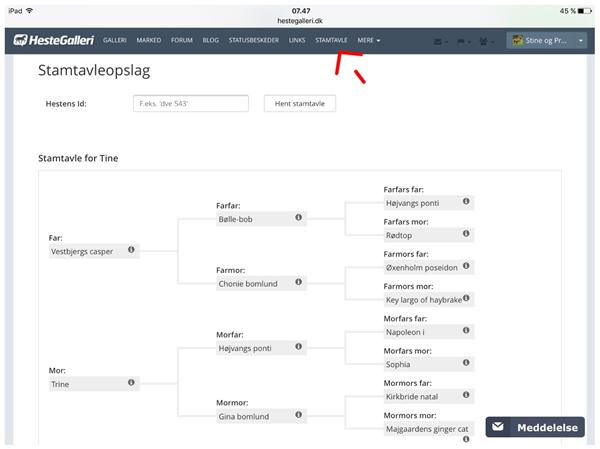
Task: Click info icon beside Trine
Action: pos(131,382)
